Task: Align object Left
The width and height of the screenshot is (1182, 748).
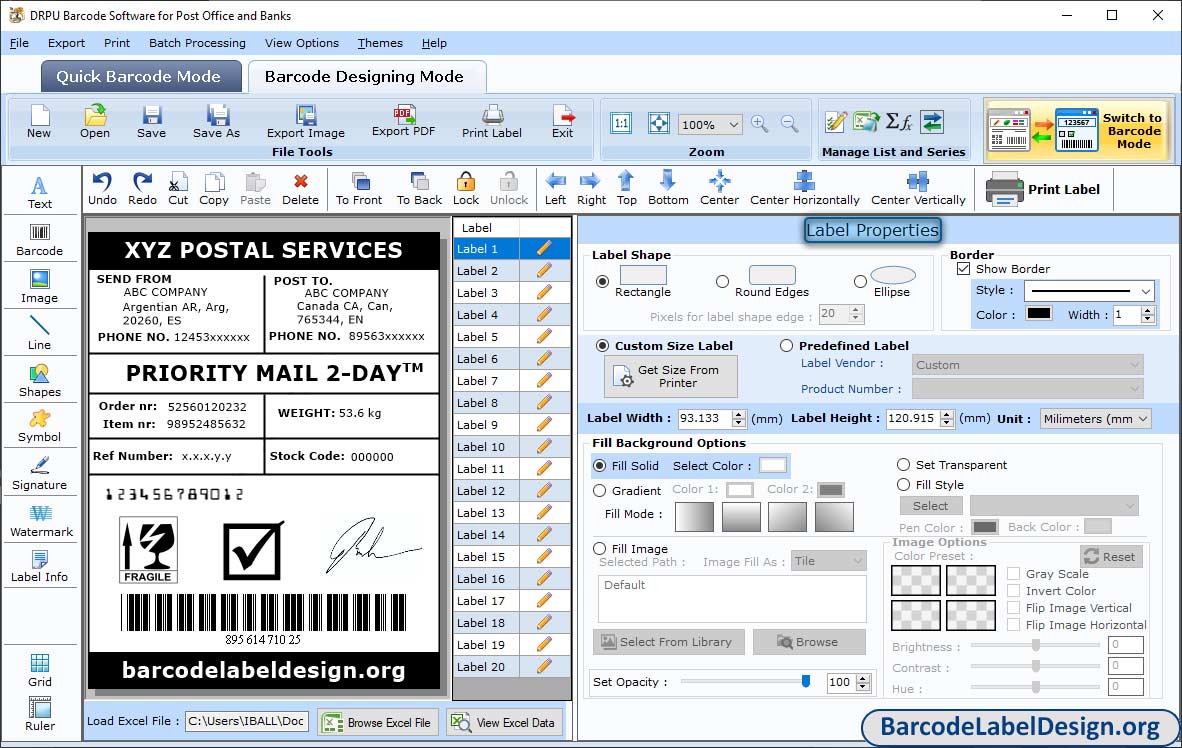Action: pyautogui.click(x=556, y=189)
